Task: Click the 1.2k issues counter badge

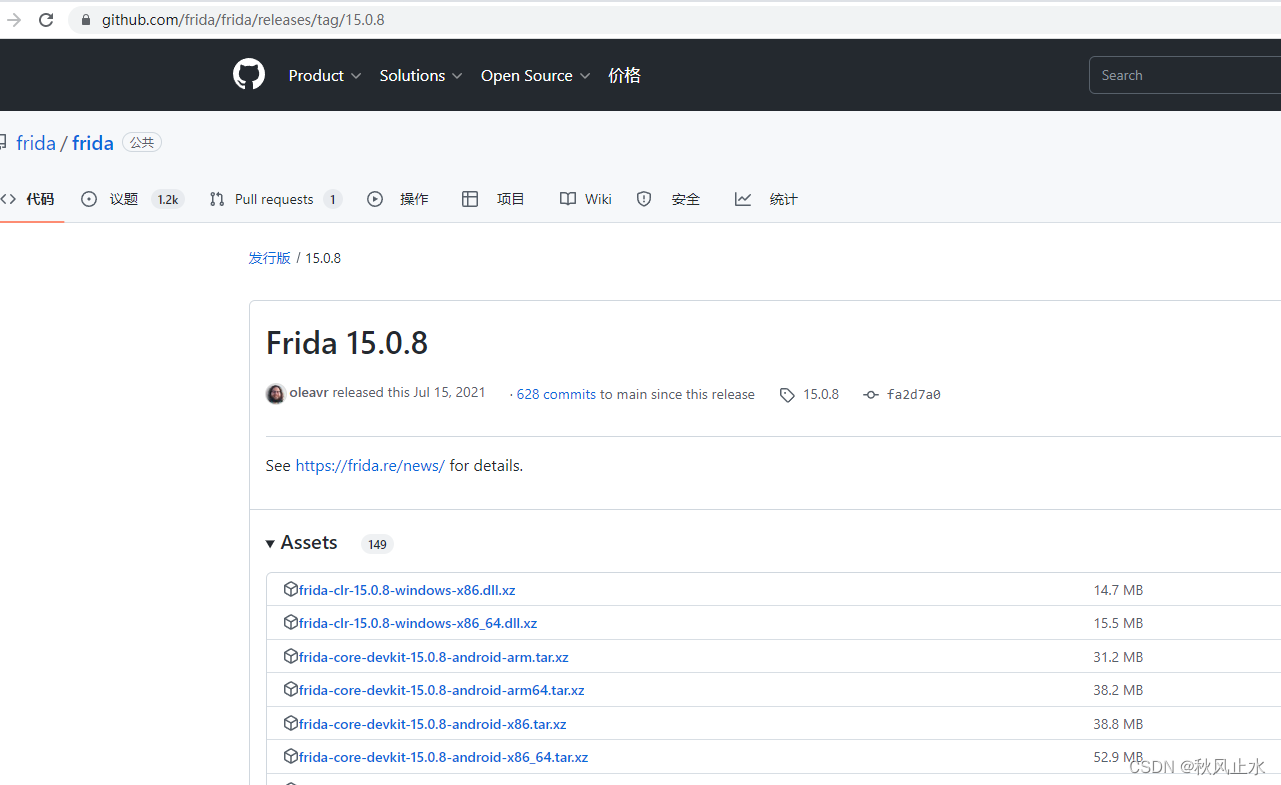Action: click(x=167, y=200)
